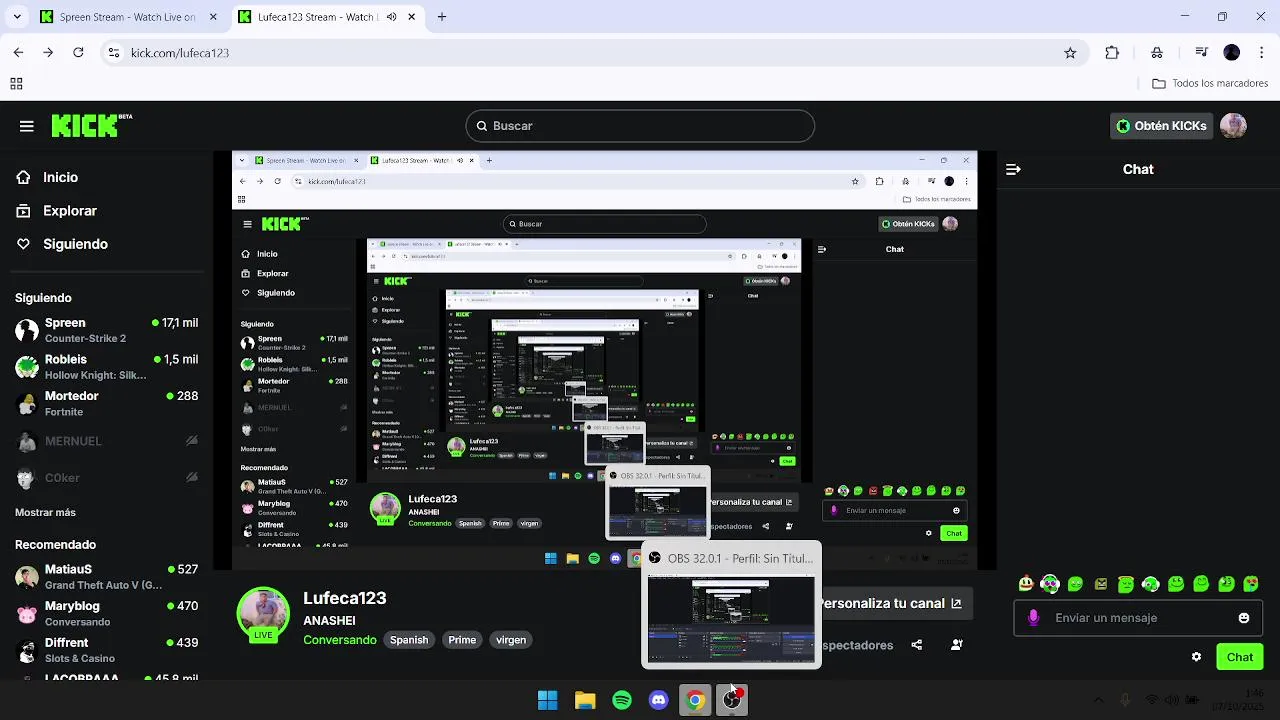Click the purple microphone icon in chat box
The height and width of the screenshot is (720, 1280).
click(x=1033, y=618)
